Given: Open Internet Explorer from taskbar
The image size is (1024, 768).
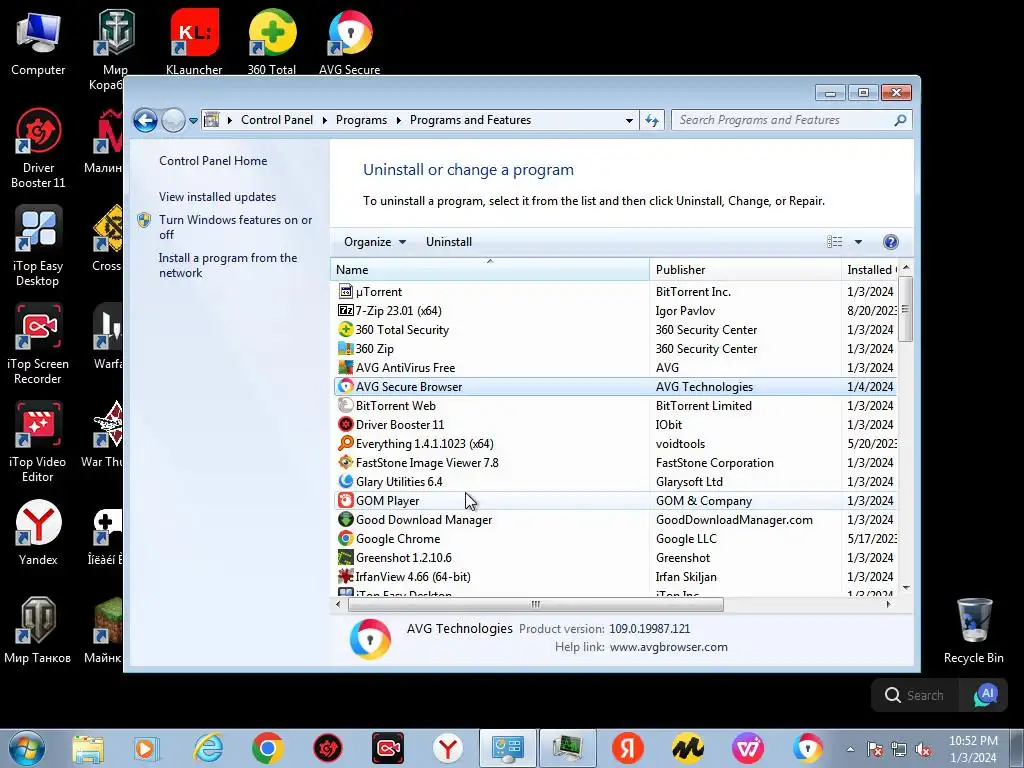Looking at the screenshot, I should point(208,748).
